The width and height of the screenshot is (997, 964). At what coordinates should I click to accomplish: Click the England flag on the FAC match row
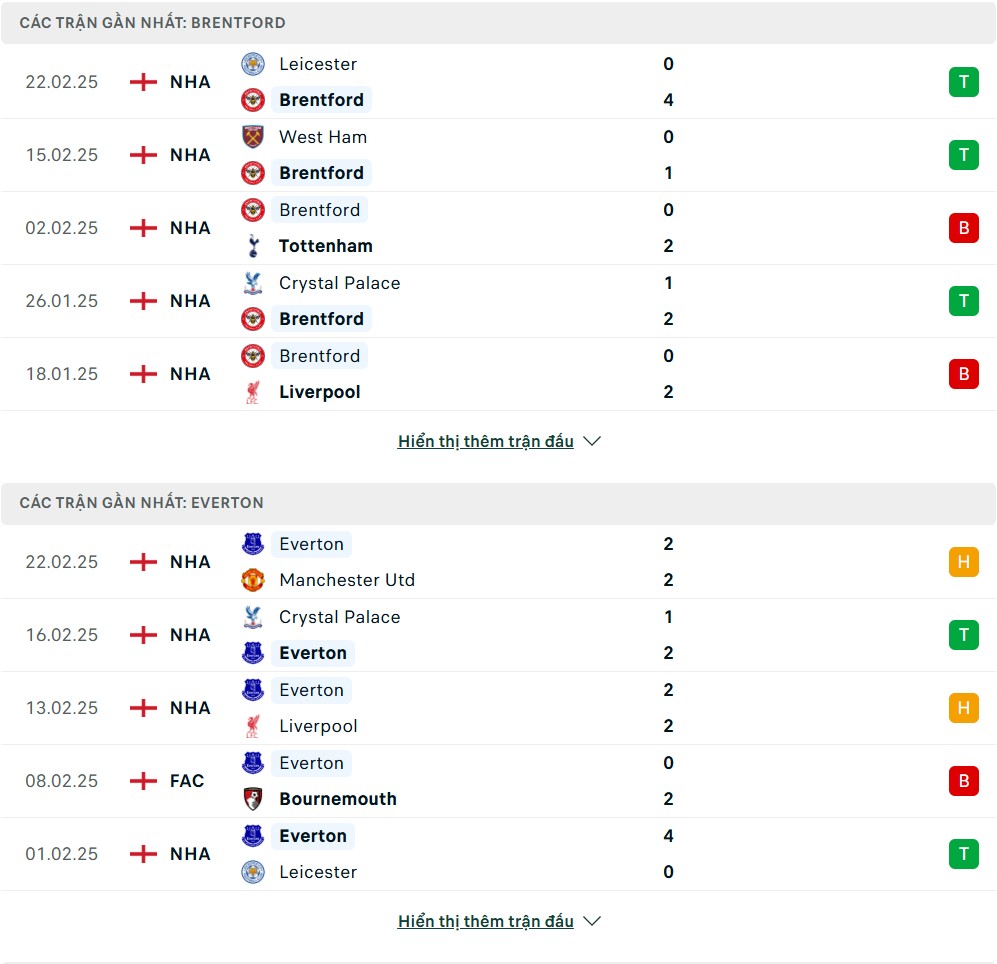[144, 781]
